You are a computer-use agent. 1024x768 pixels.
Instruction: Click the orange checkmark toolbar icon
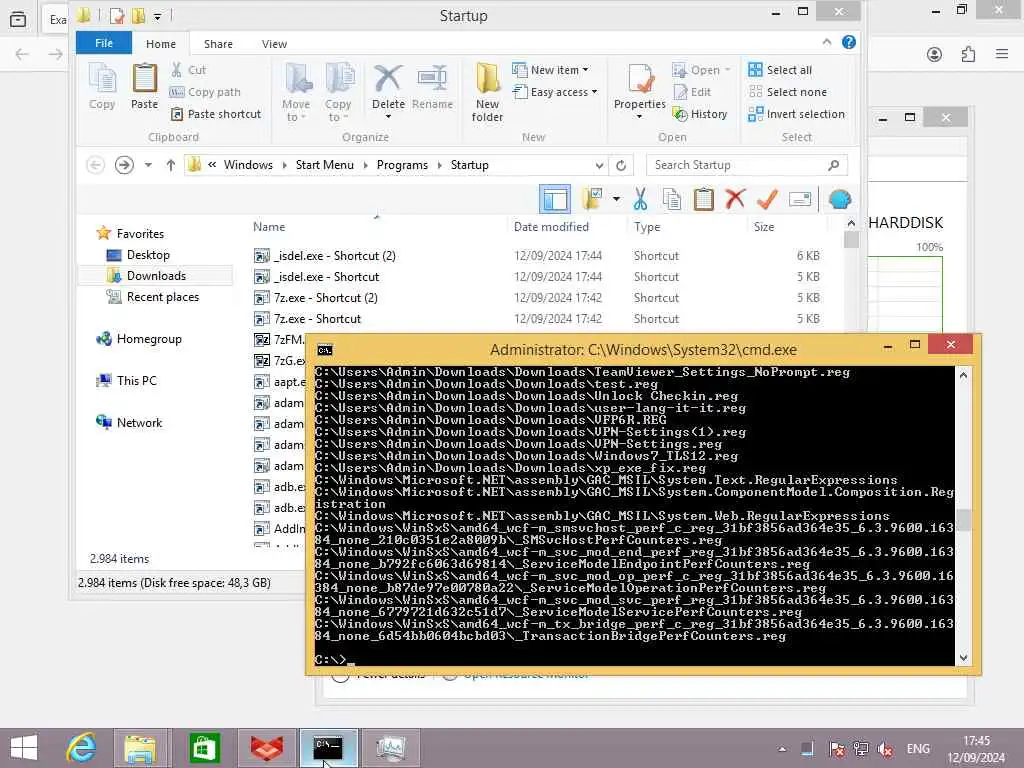click(x=767, y=199)
